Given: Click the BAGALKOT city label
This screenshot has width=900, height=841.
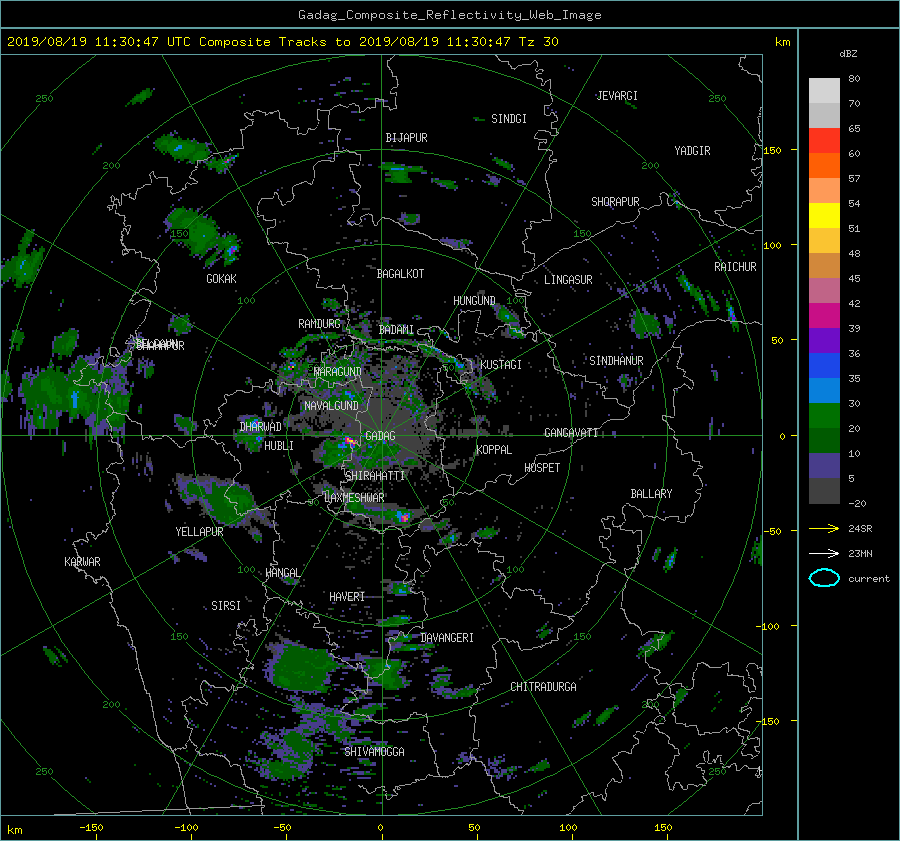Looking at the screenshot, I should point(400,274).
